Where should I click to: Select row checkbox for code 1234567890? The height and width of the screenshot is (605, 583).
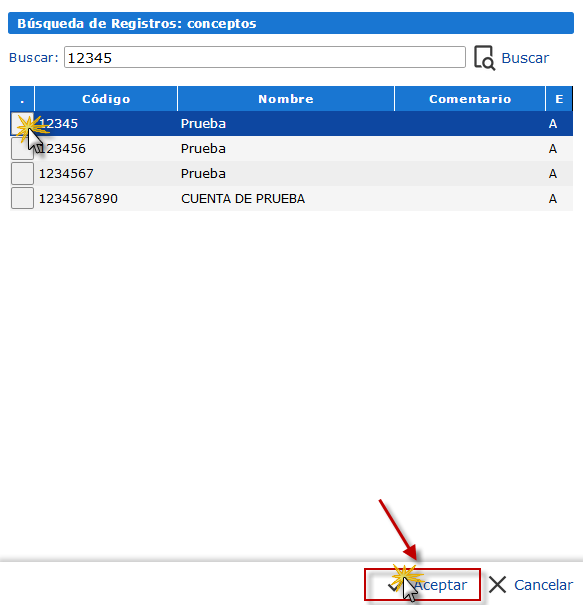[22, 198]
